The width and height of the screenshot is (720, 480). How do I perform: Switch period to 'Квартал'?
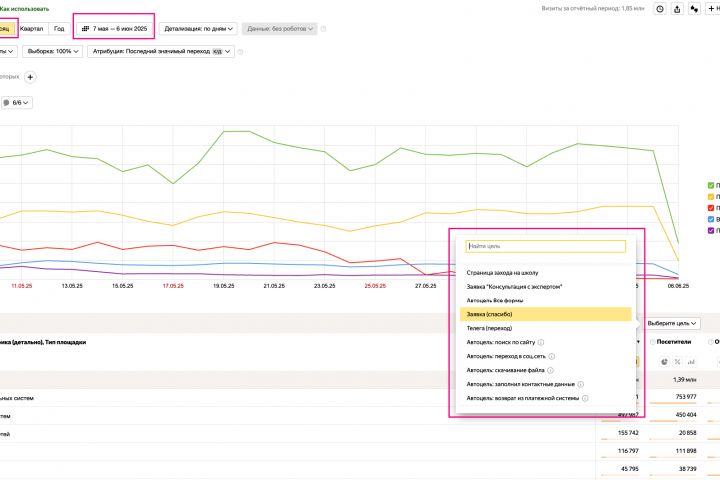point(30,29)
